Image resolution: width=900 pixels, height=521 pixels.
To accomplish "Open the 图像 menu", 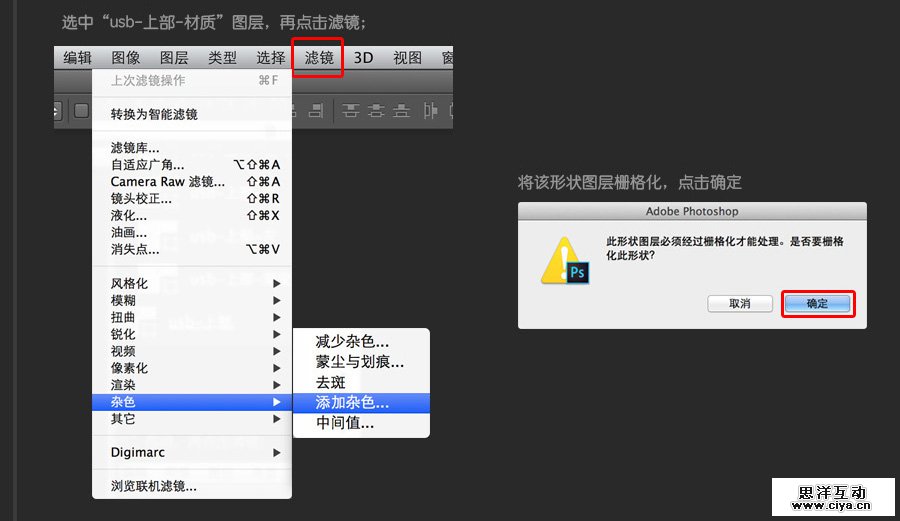I will [126, 57].
